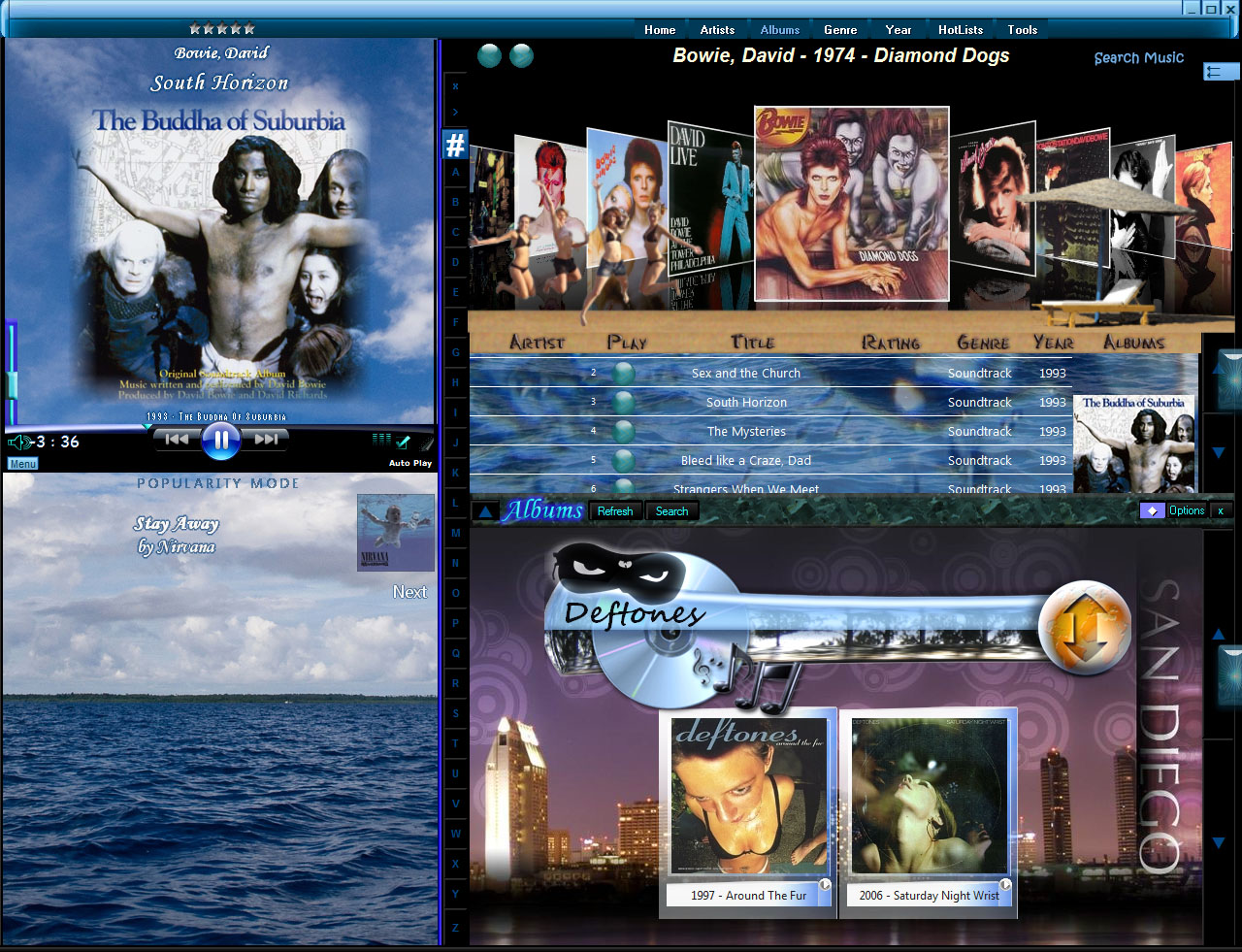This screenshot has width=1242, height=952.
Task: Skip to the previous track
Action: (177, 440)
